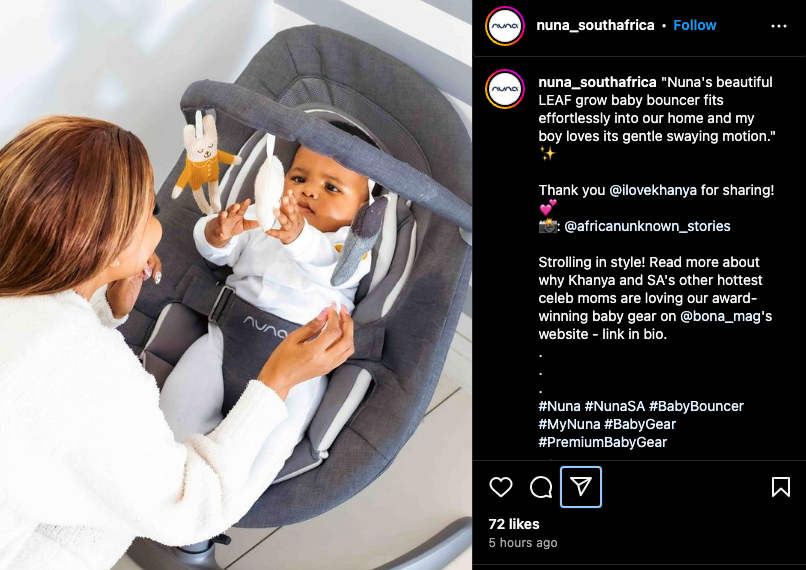806x570 pixels.
Task: Visit the @africanunknown_stories profile mention
Action: (647, 226)
